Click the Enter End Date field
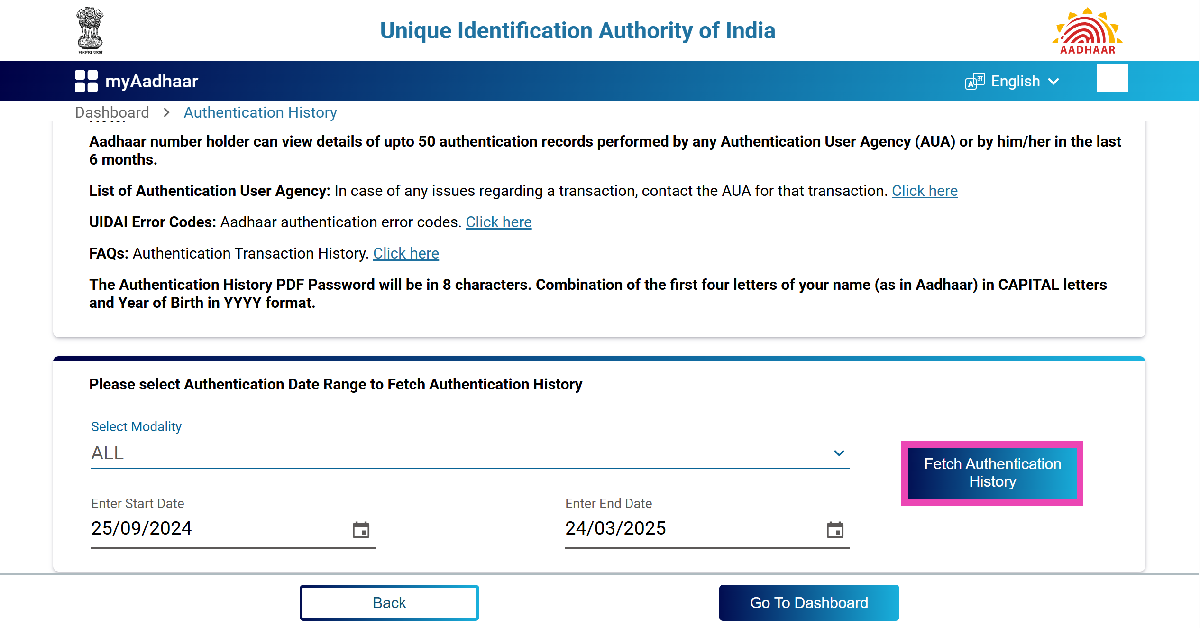 [x=690, y=529]
